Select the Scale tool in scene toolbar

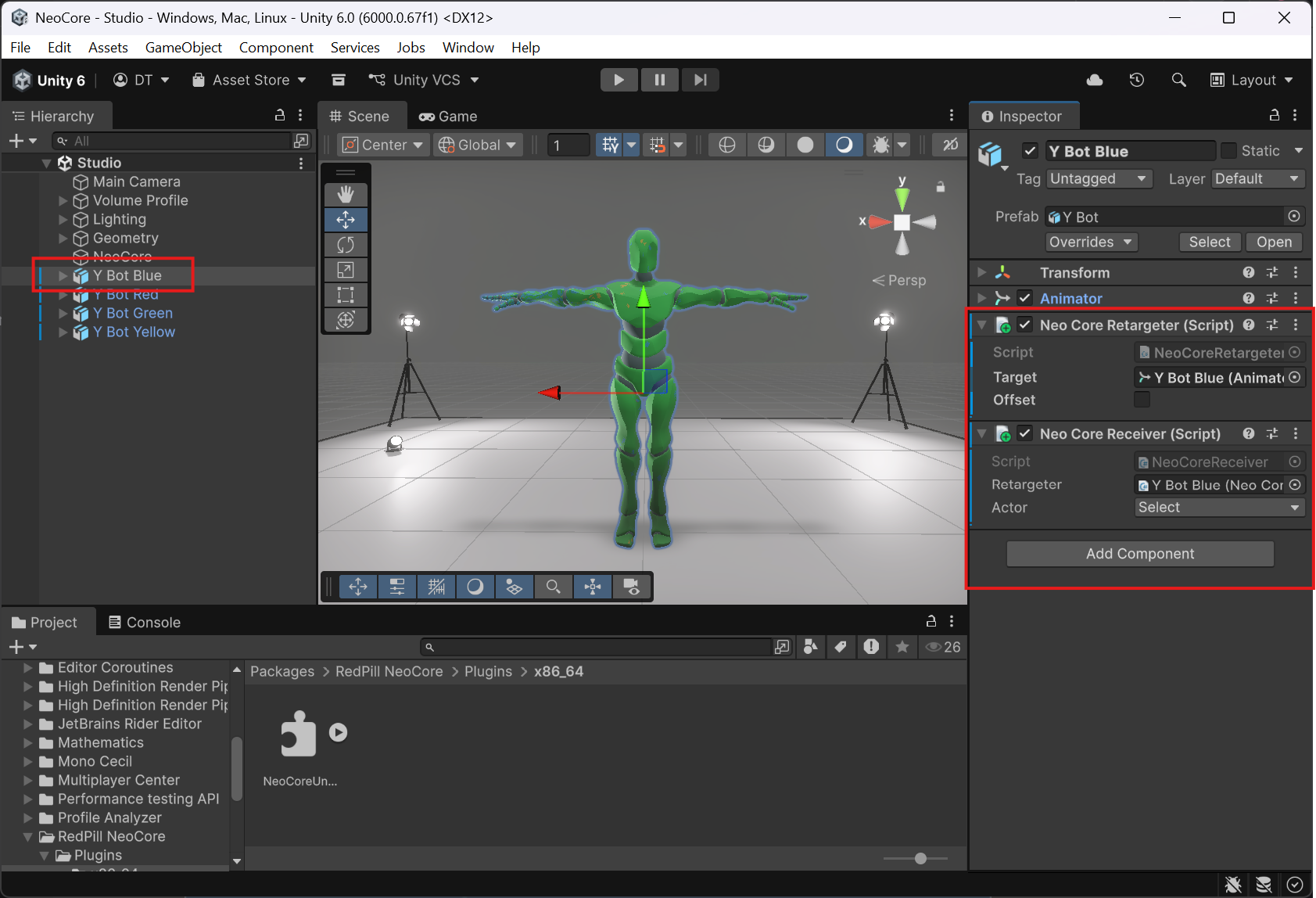(346, 270)
